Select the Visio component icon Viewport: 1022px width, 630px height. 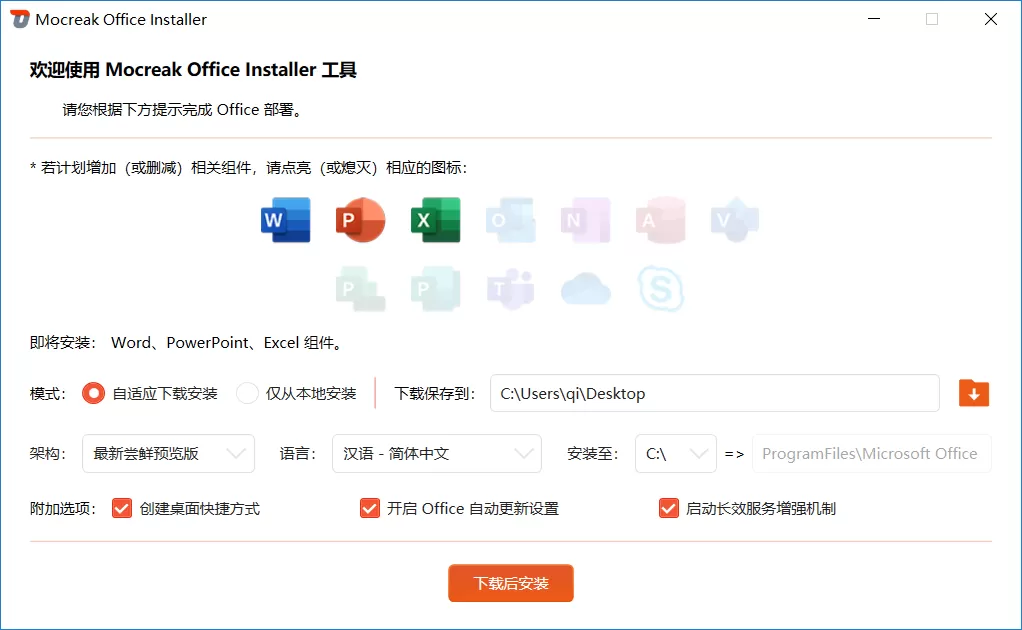pyautogui.click(x=735, y=220)
